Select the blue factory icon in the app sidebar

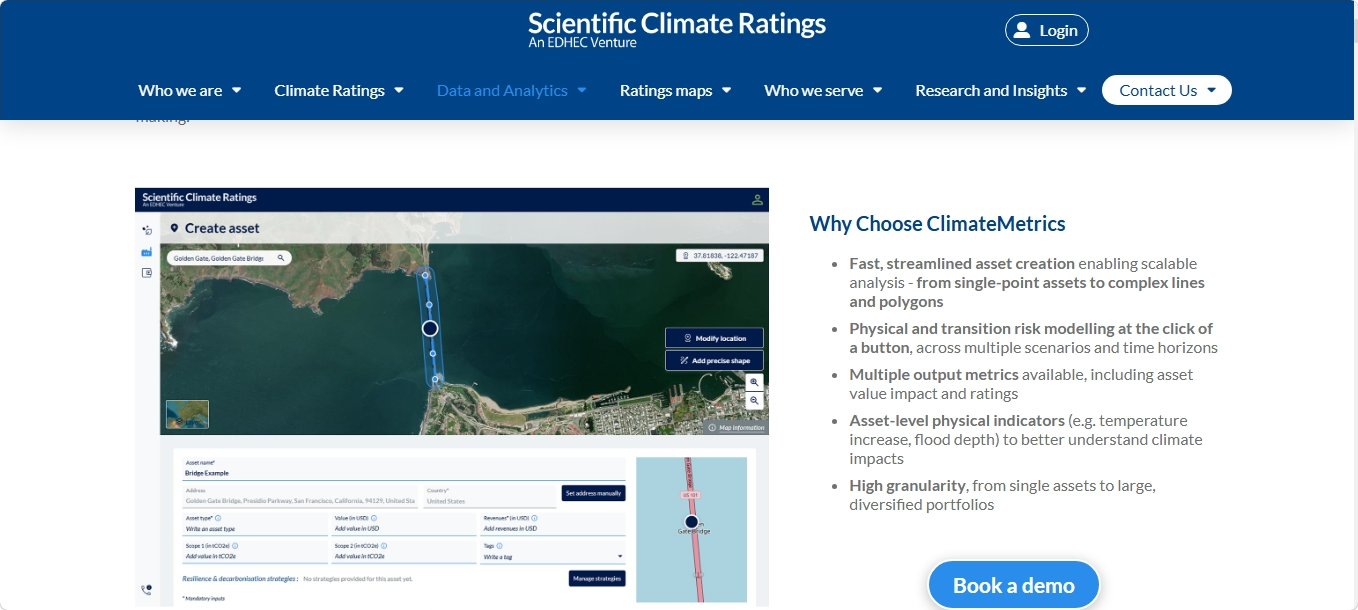click(147, 252)
